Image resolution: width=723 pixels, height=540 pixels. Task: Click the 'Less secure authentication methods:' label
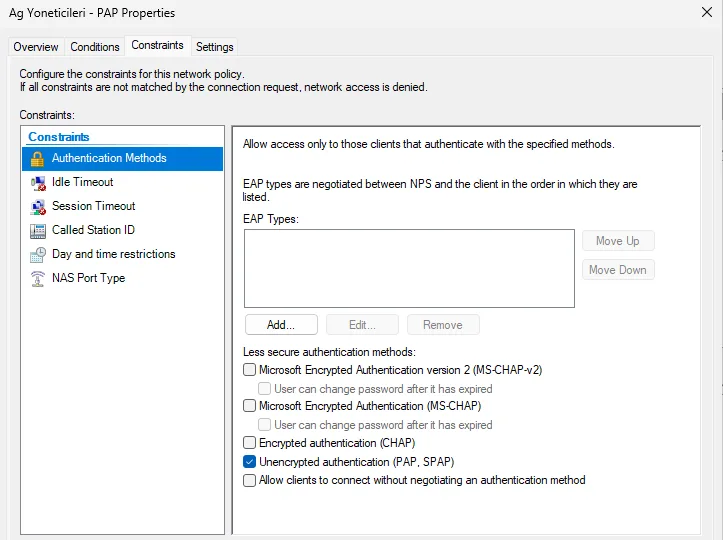coord(329,352)
